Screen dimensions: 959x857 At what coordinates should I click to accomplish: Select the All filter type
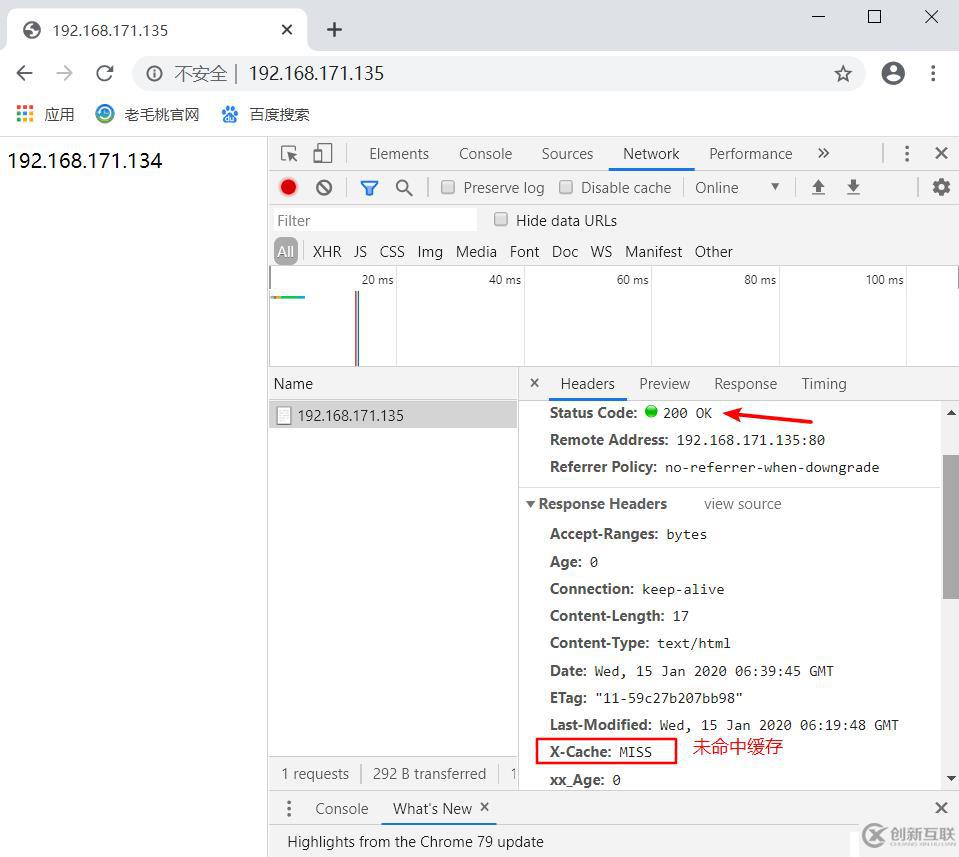tap(286, 251)
